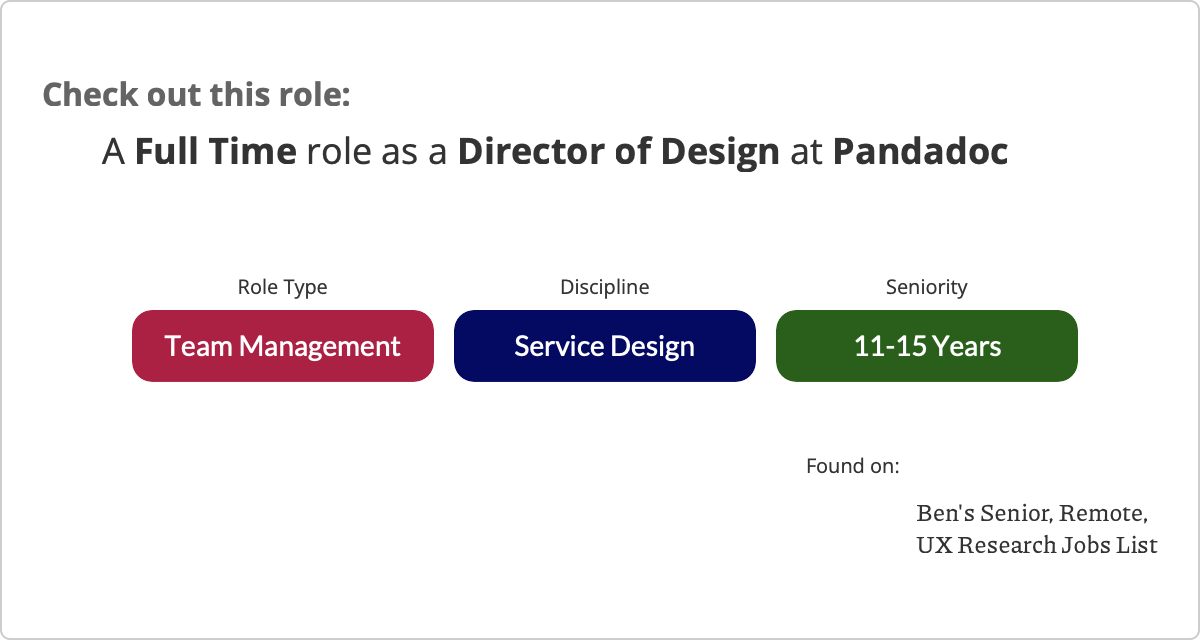This screenshot has height=640, width=1200.
Task: Select the navy Service Design badge
Action: click(604, 346)
